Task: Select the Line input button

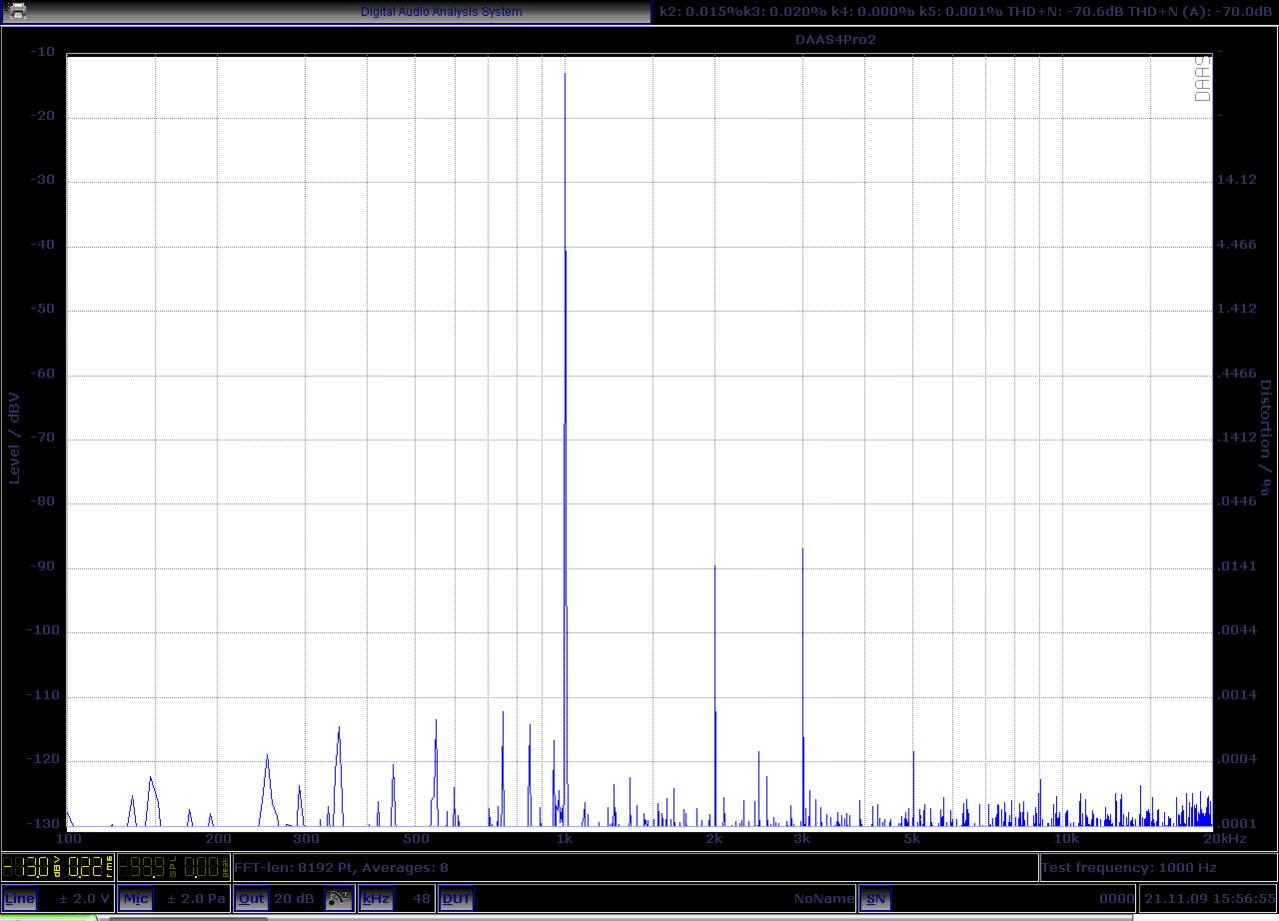Action: click(x=20, y=898)
